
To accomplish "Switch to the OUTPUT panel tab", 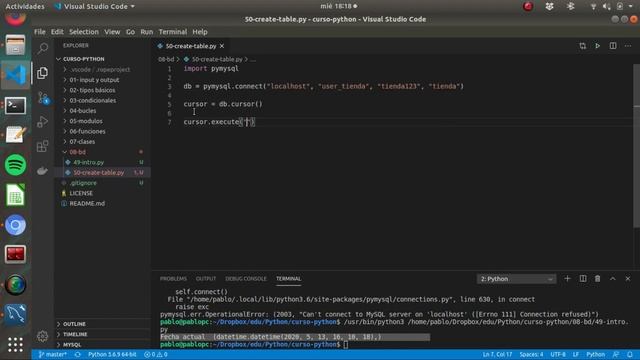I will (206, 278).
